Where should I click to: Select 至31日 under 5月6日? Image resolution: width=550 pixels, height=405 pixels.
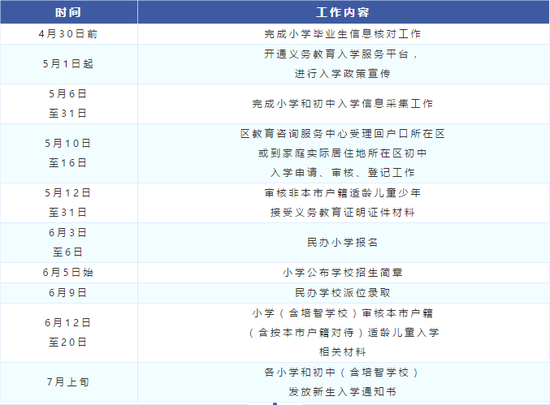click(68, 114)
